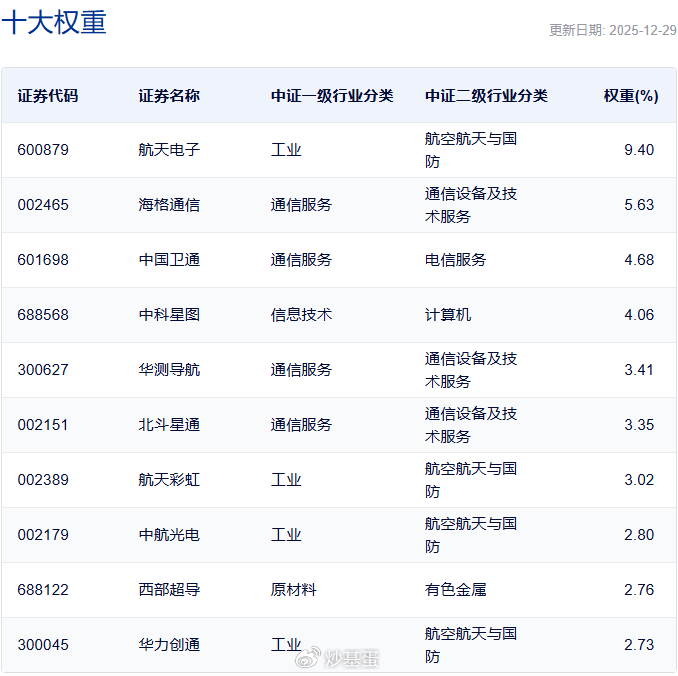Screen dimensions: 678x676
Task: Select stock code 002465
Action: coord(43,205)
